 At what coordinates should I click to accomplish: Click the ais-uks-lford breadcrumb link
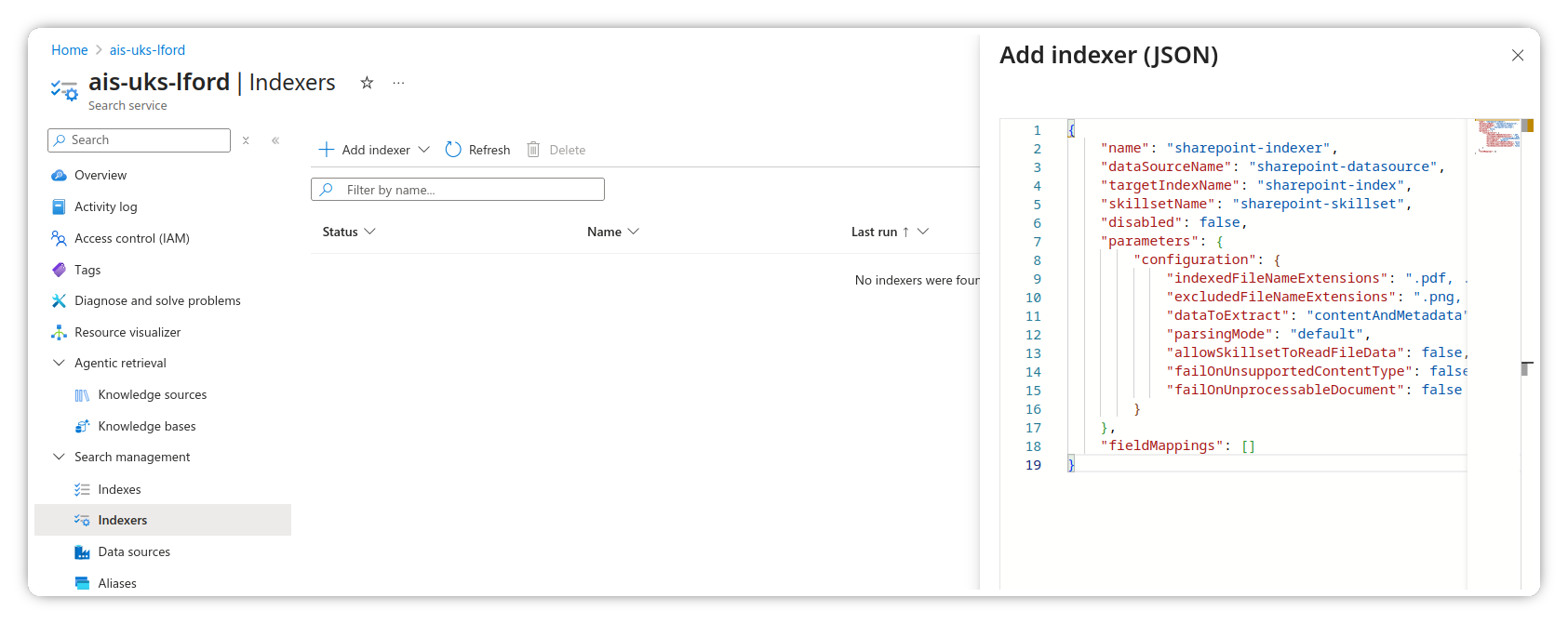(147, 50)
